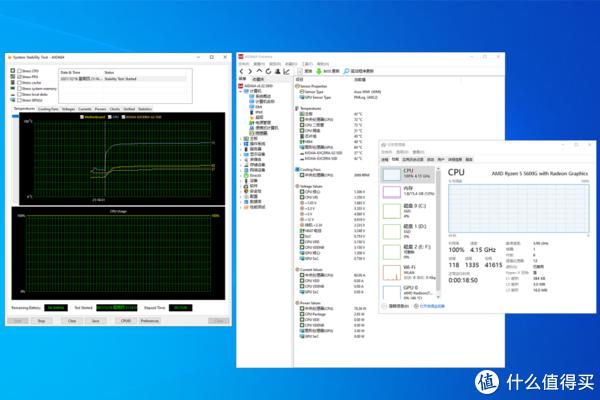The width and height of the screenshot is (600, 400).
Task: Expand the 操作系统 tree node arrow
Action: [241, 144]
